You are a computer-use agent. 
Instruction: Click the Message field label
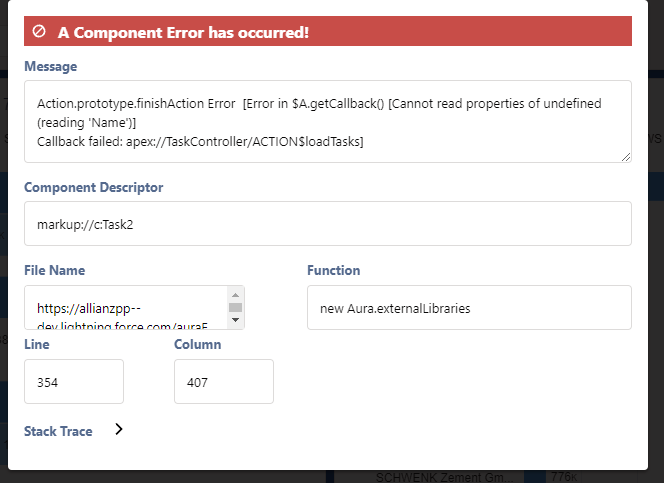[50, 66]
